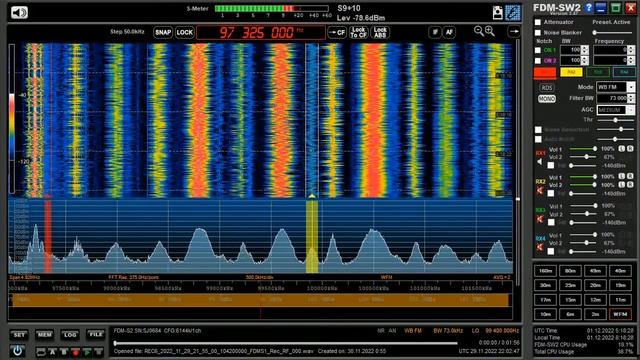Enable the Auto Notch checkbox

coord(538,140)
